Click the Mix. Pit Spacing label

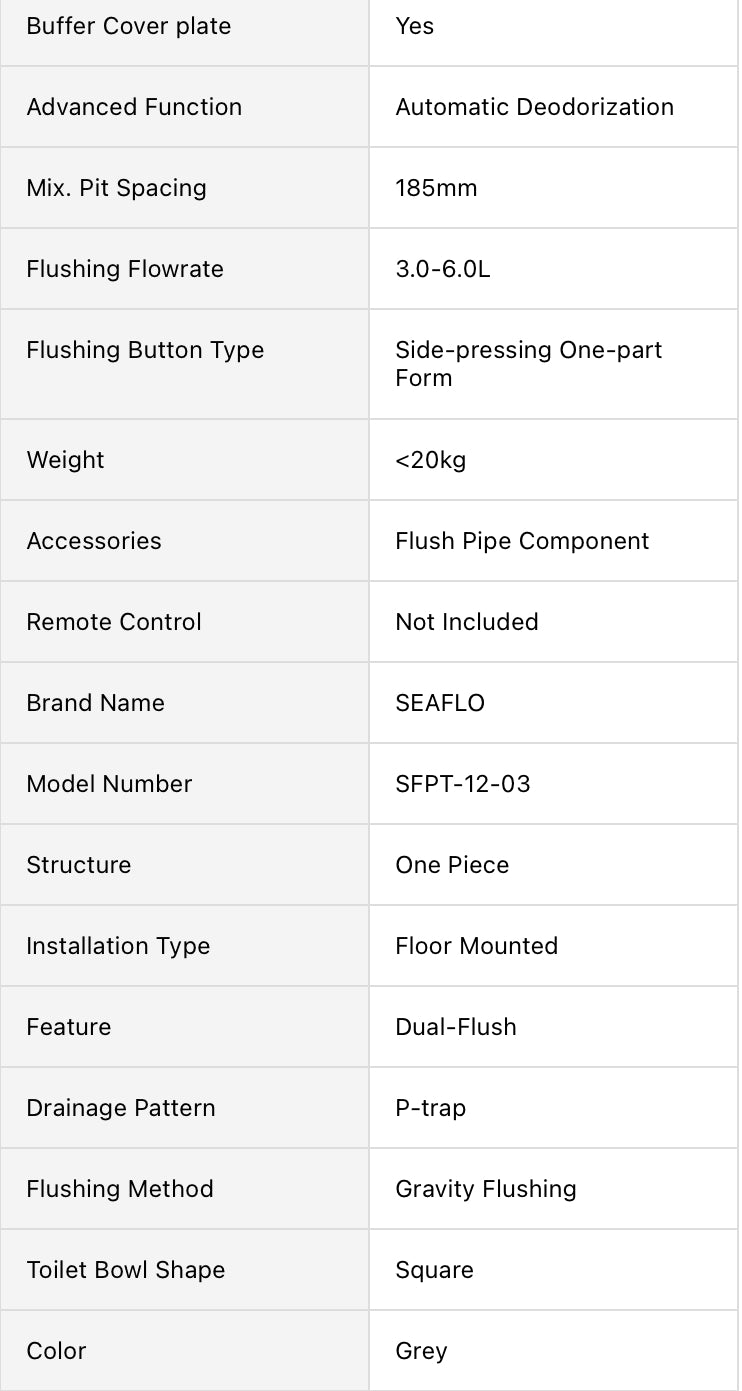(116, 188)
